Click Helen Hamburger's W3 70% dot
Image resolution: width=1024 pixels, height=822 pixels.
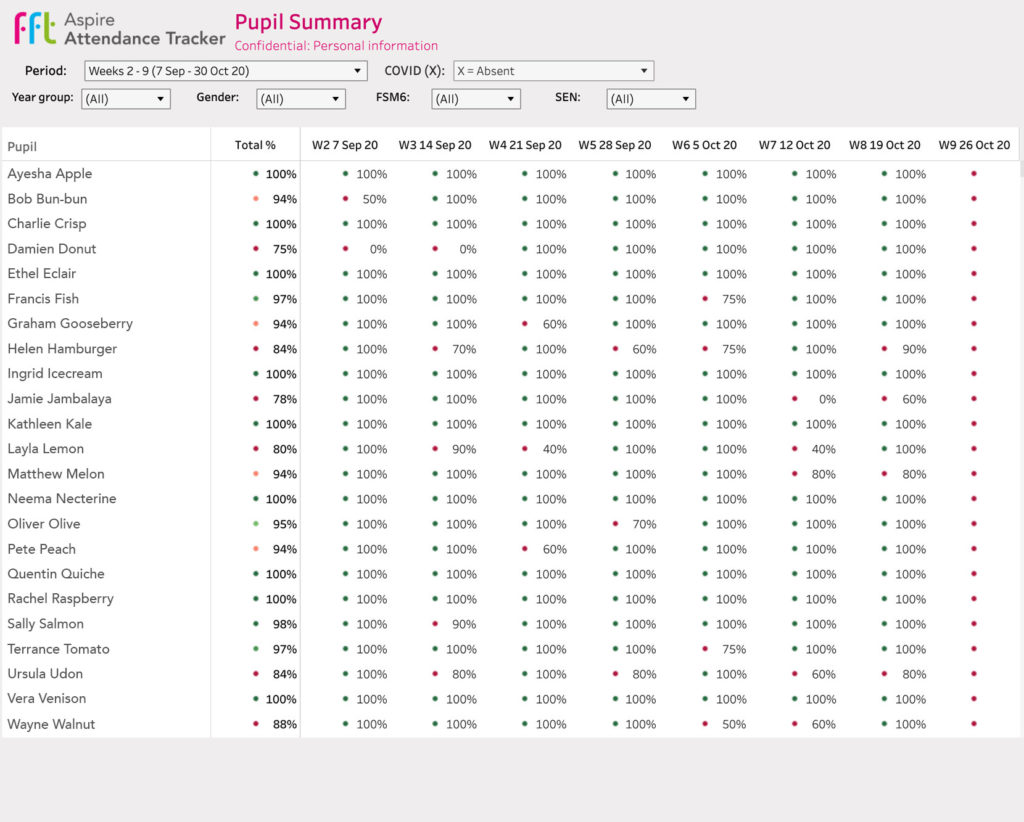(435, 349)
